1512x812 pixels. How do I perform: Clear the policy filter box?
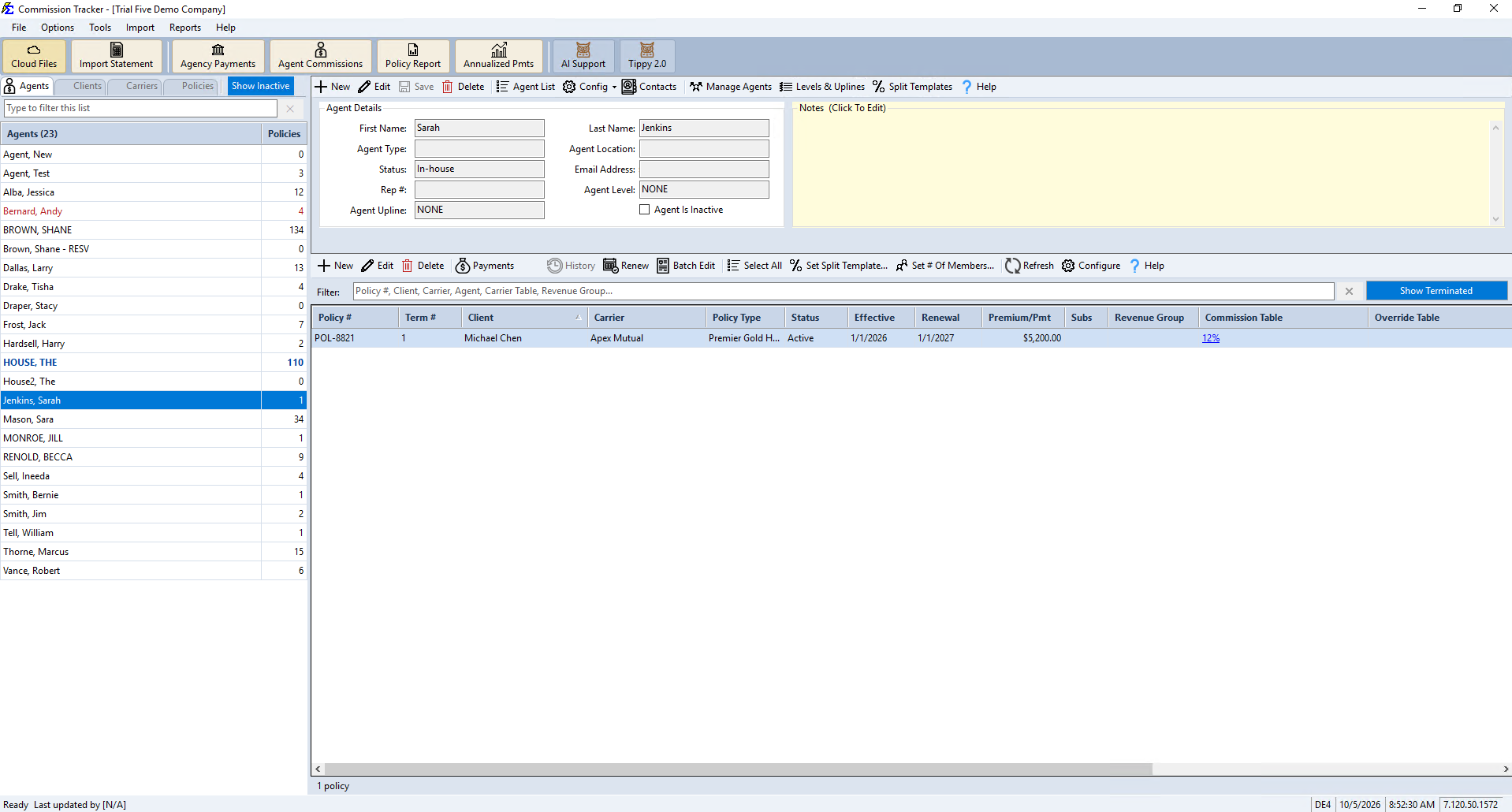coord(1349,291)
